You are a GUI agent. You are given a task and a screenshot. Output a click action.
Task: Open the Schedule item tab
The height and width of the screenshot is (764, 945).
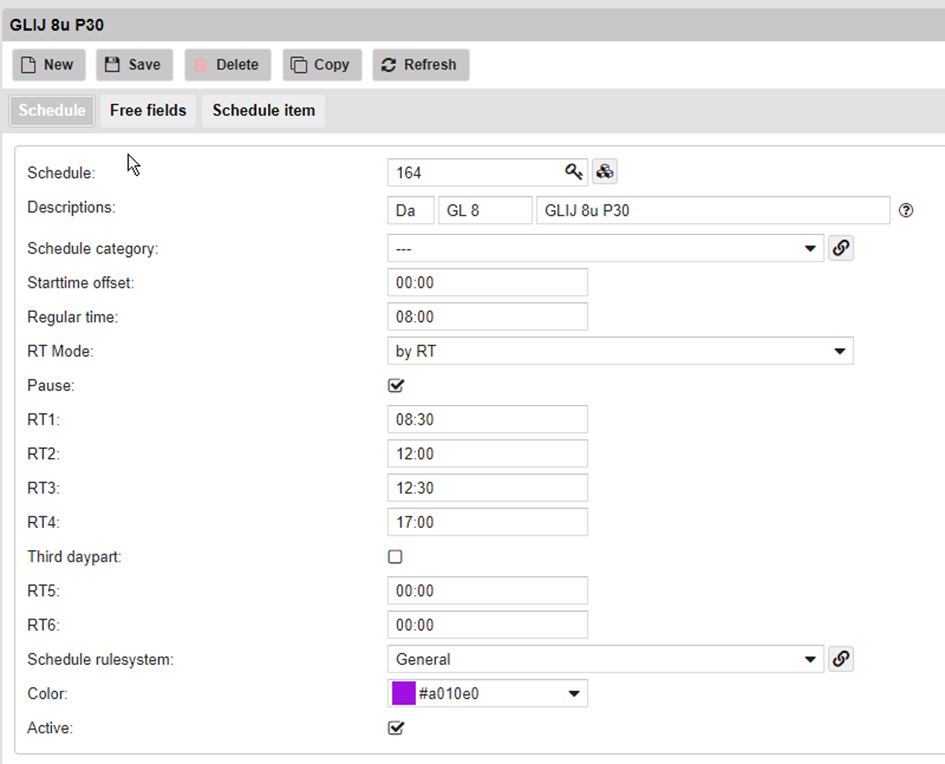coord(263,110)
